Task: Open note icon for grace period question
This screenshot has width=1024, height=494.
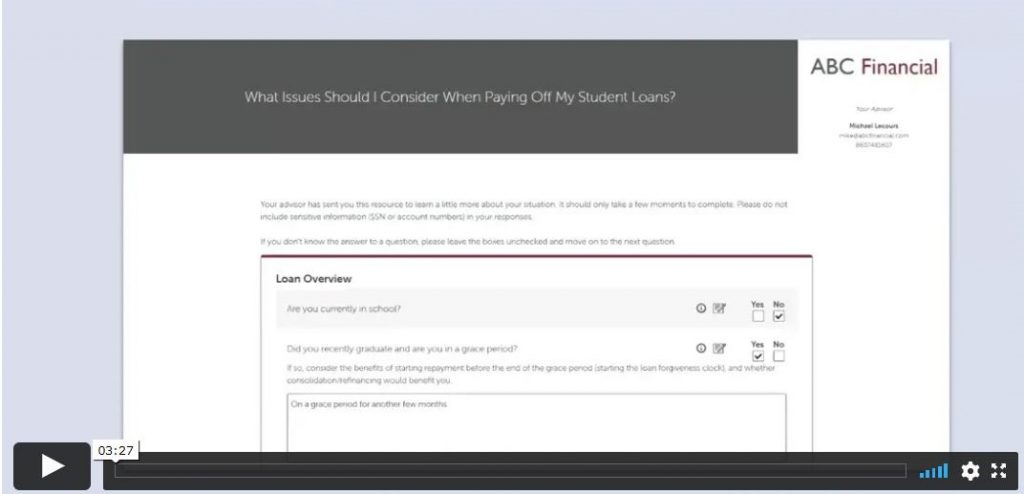Action: [x=719, y=348]
